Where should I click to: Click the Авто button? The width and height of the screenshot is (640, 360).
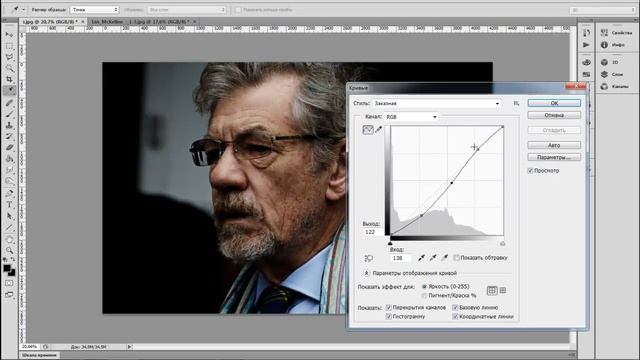pos(554,145)
